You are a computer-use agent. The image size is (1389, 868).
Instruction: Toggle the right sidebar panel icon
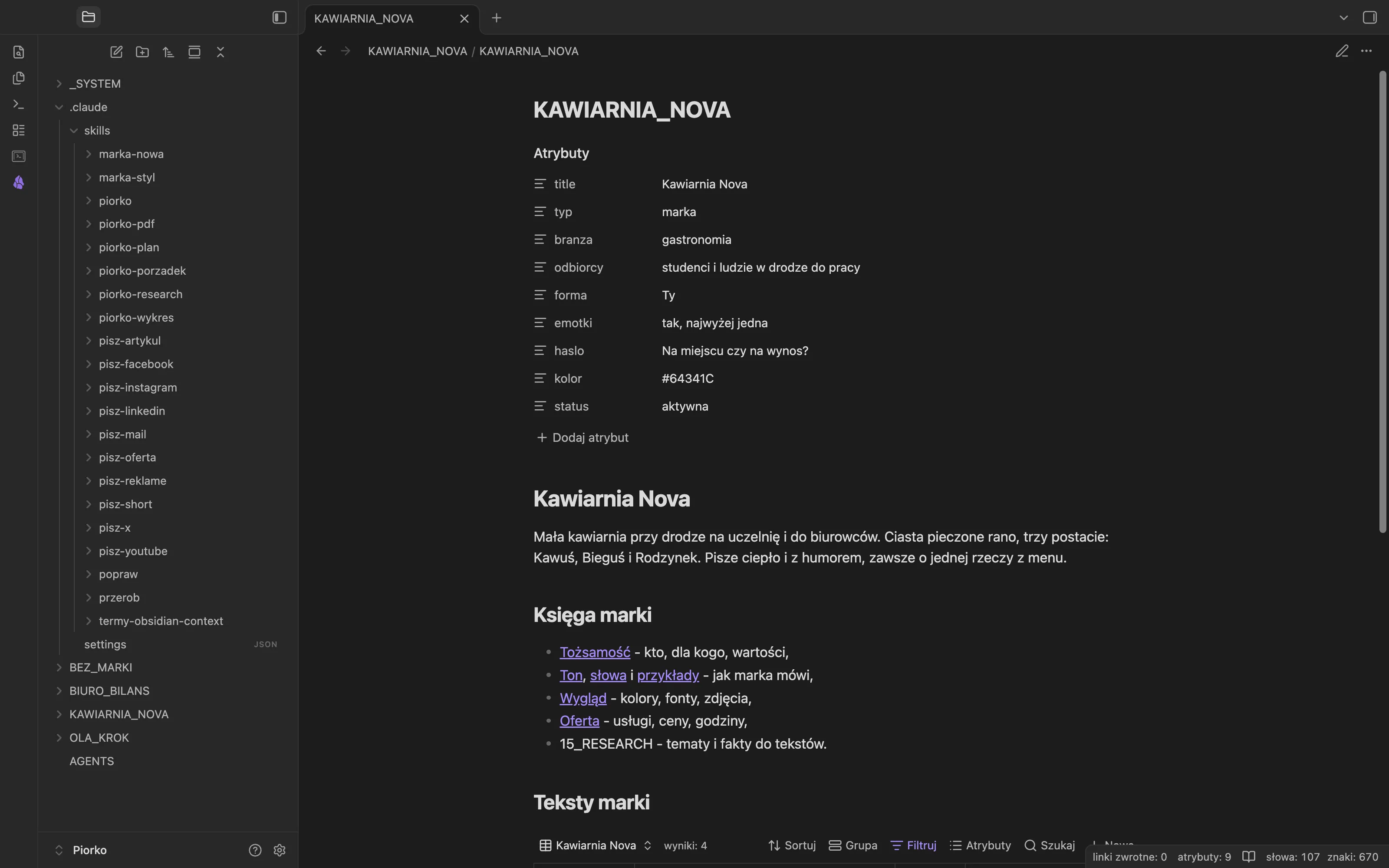coord(1369,17)
